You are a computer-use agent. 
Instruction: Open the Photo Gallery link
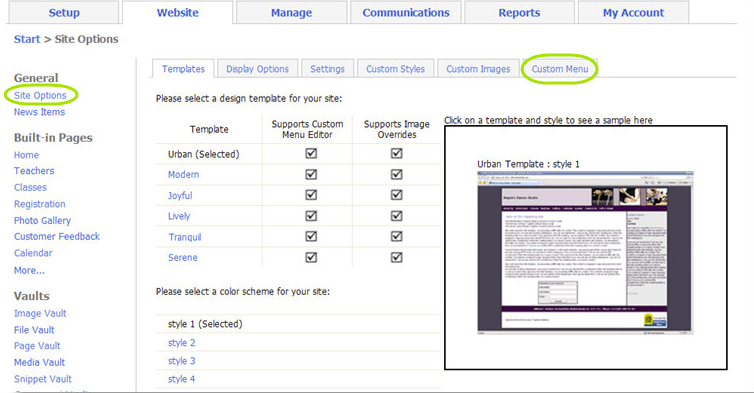[x=42, y=220]
